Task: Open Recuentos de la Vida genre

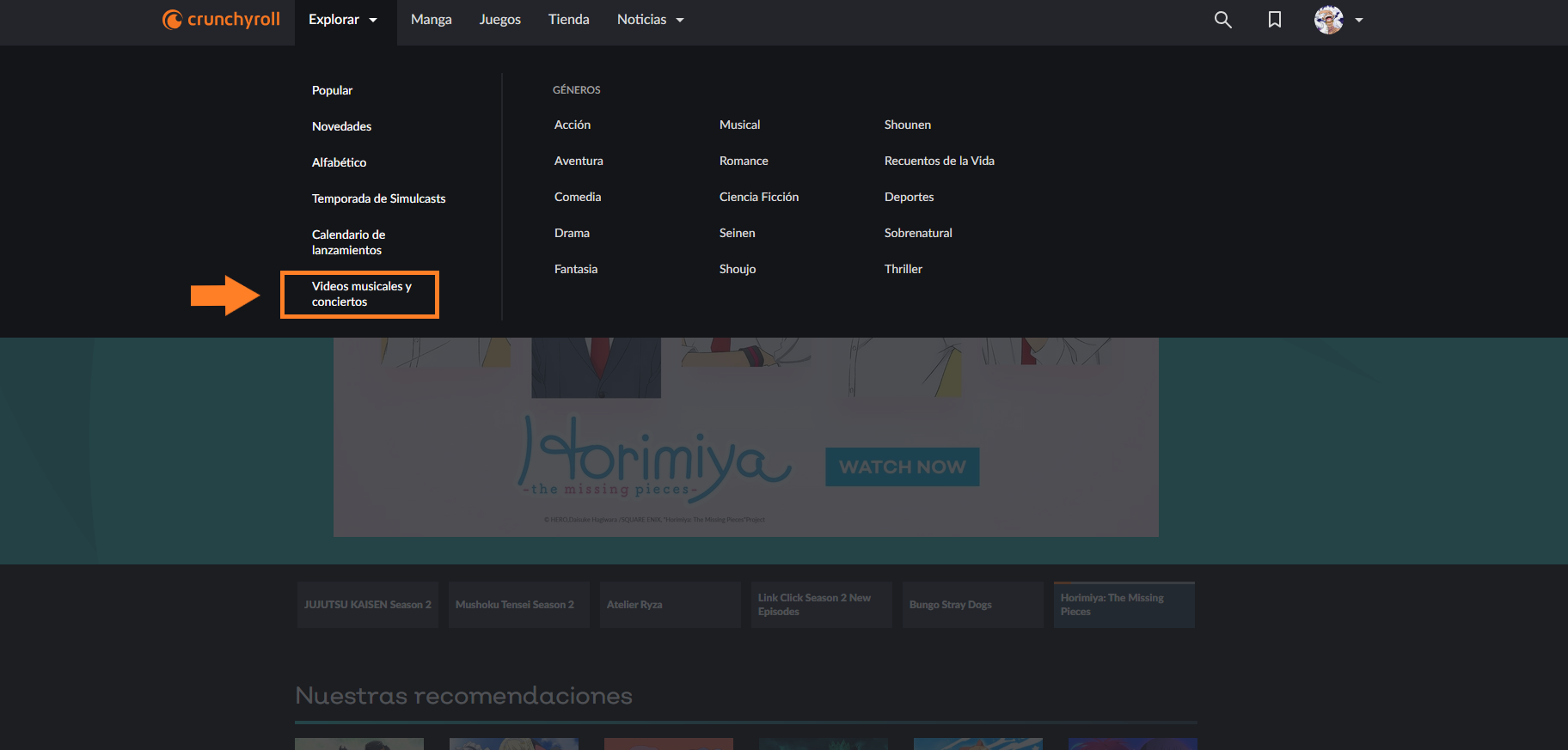Action: pyautogui.click(x=940, y=161)
